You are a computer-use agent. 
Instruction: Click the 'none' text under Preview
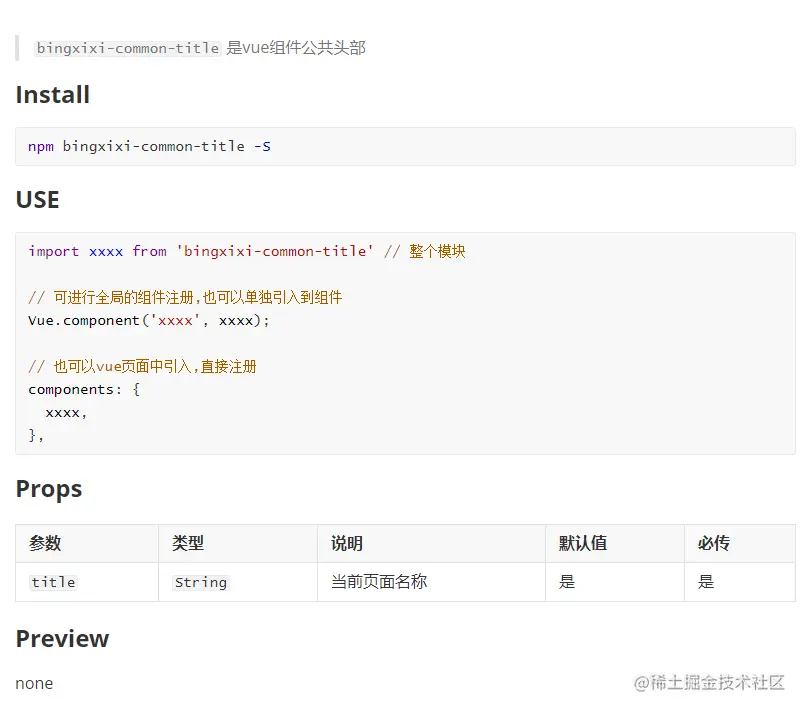click(x=34, y=684)
